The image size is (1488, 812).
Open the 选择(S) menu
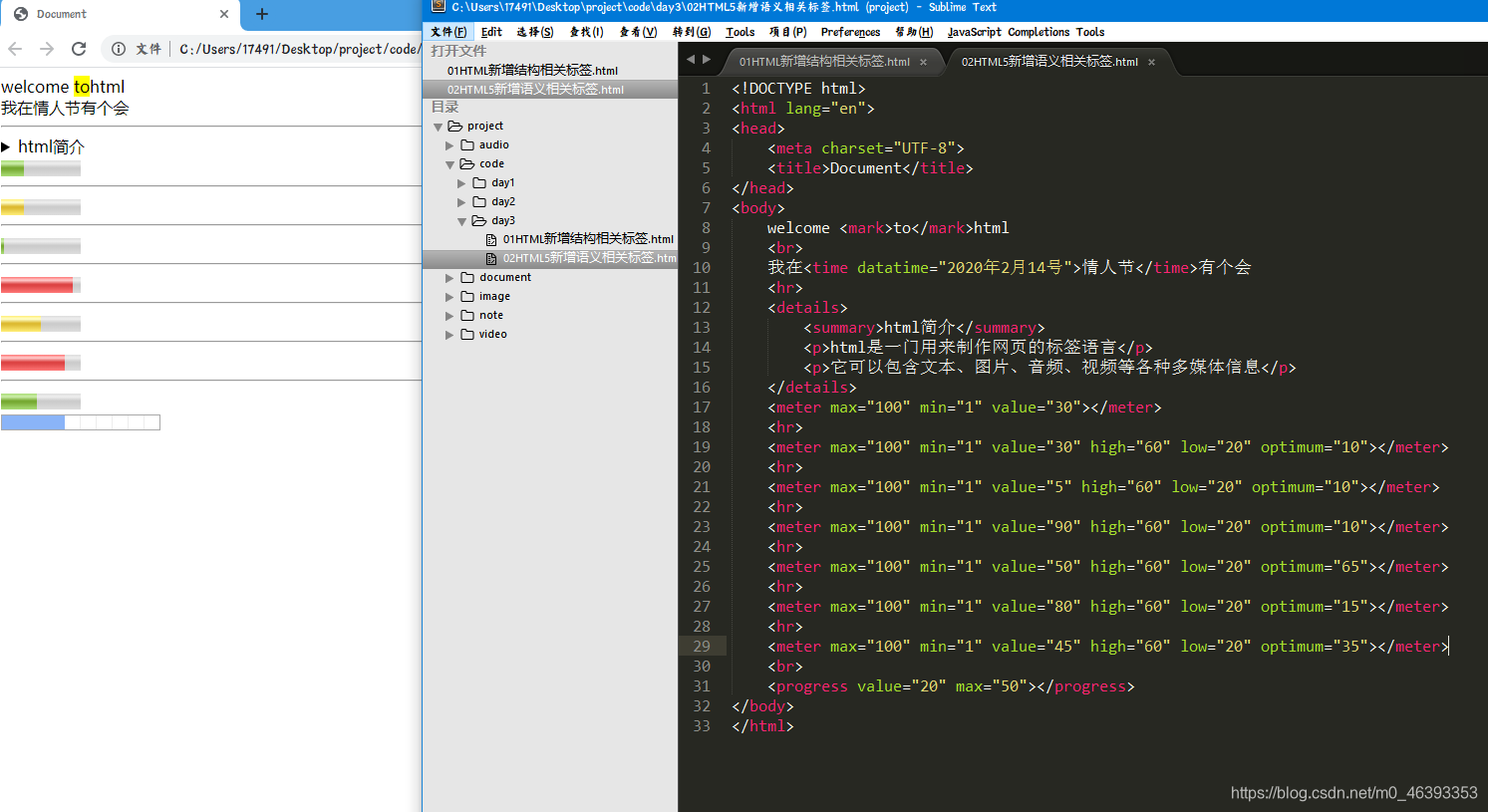tap(535, 32)
